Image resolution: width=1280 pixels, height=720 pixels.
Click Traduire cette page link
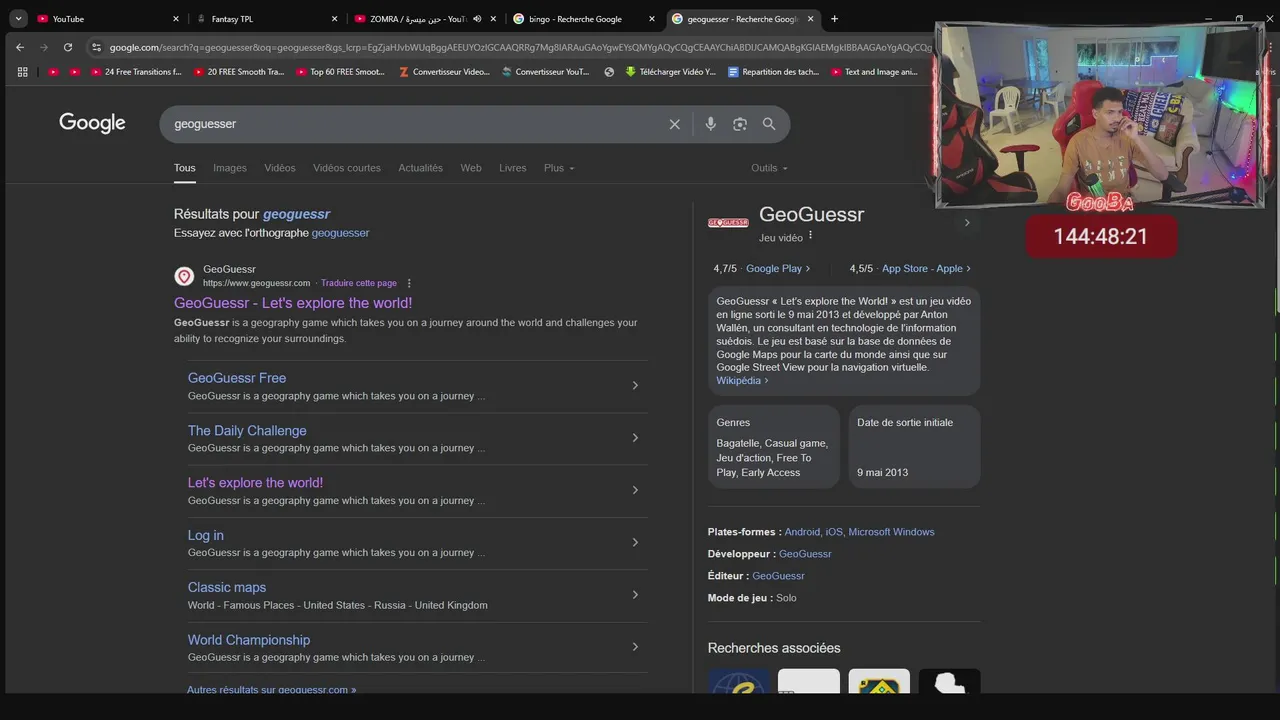pyautogui.click(x=359, y=283)
